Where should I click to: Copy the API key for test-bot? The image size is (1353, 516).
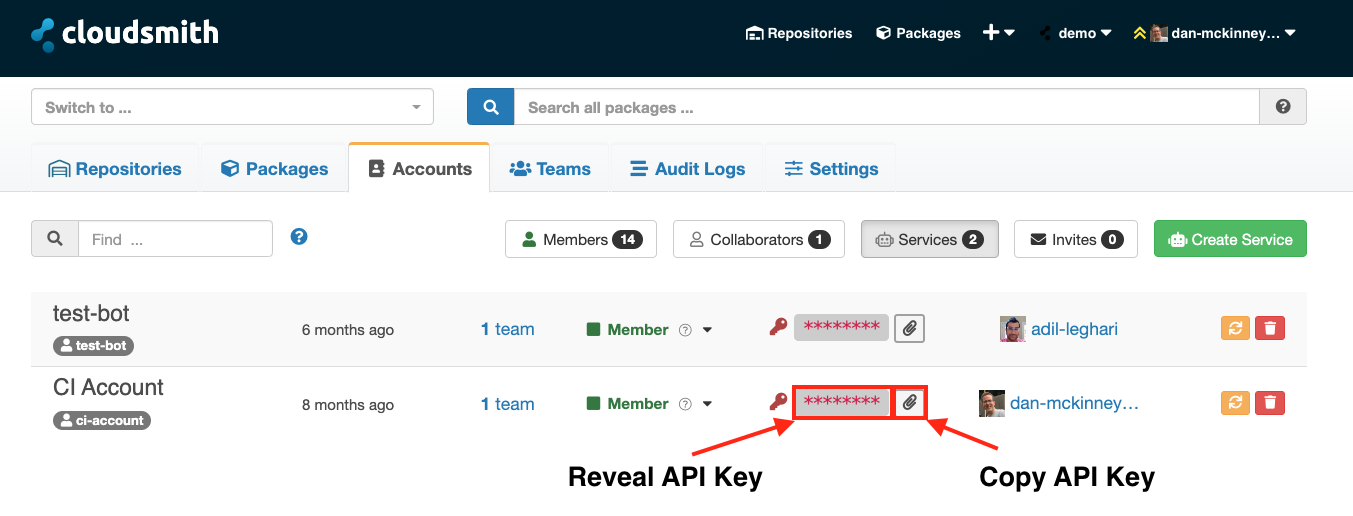coord(909,327)
